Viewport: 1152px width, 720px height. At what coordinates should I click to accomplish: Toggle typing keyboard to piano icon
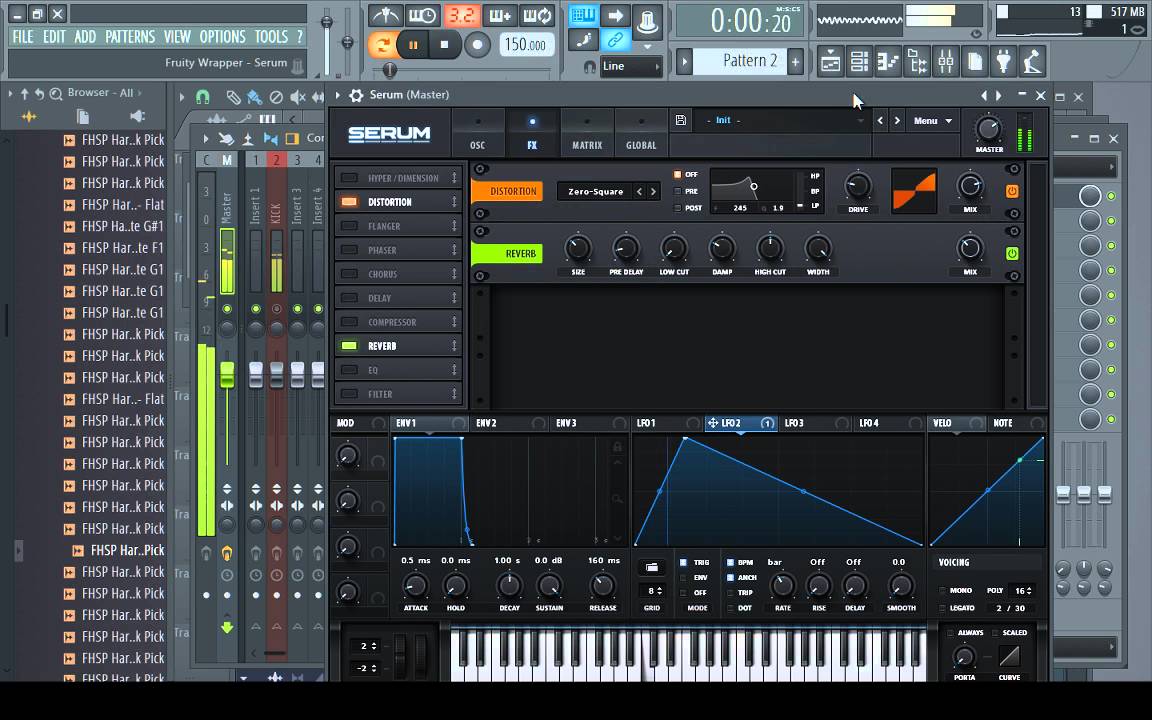pyautogui.click(x=583, y=15)
